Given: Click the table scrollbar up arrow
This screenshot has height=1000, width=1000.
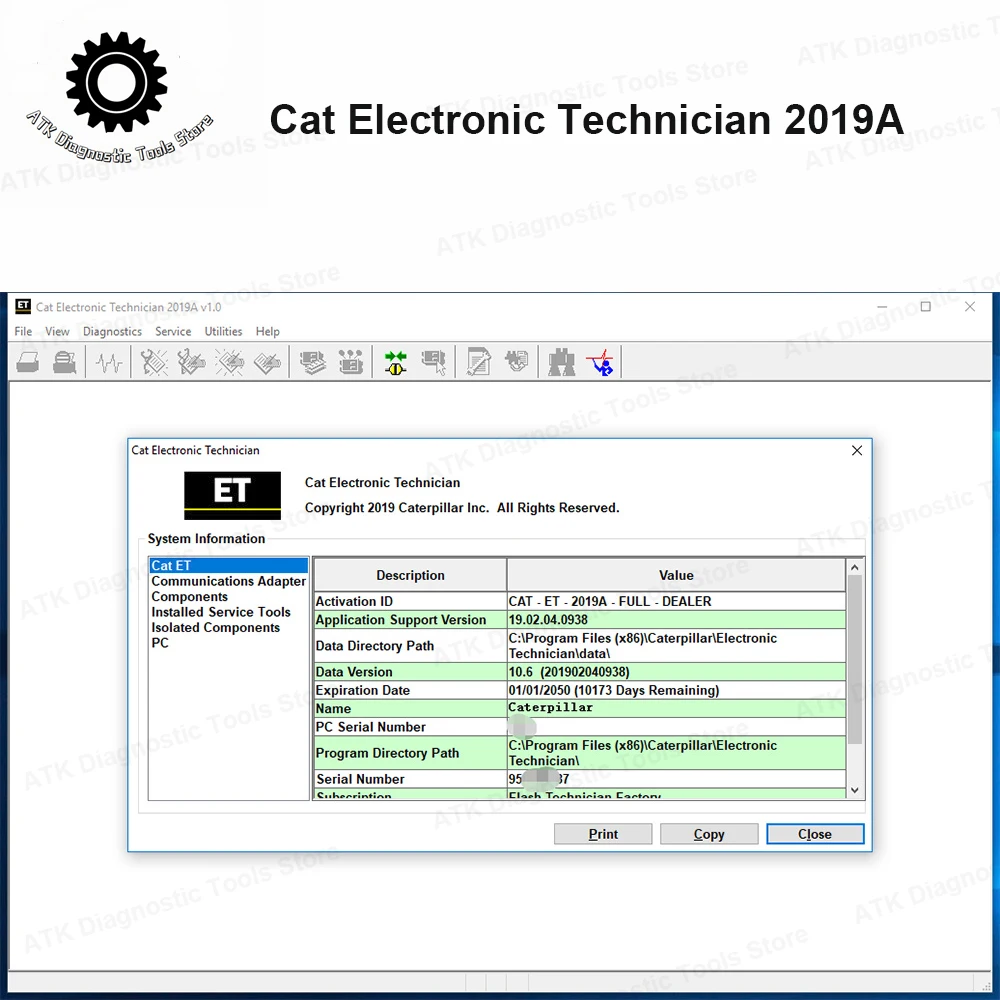Looking at the screenshot, I should click(x=855, y=568).
